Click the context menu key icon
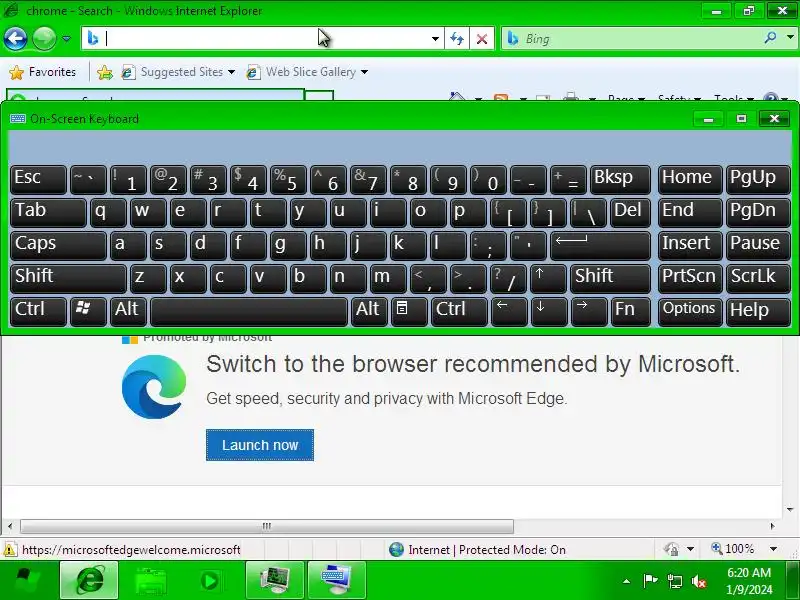 point(409,311)
